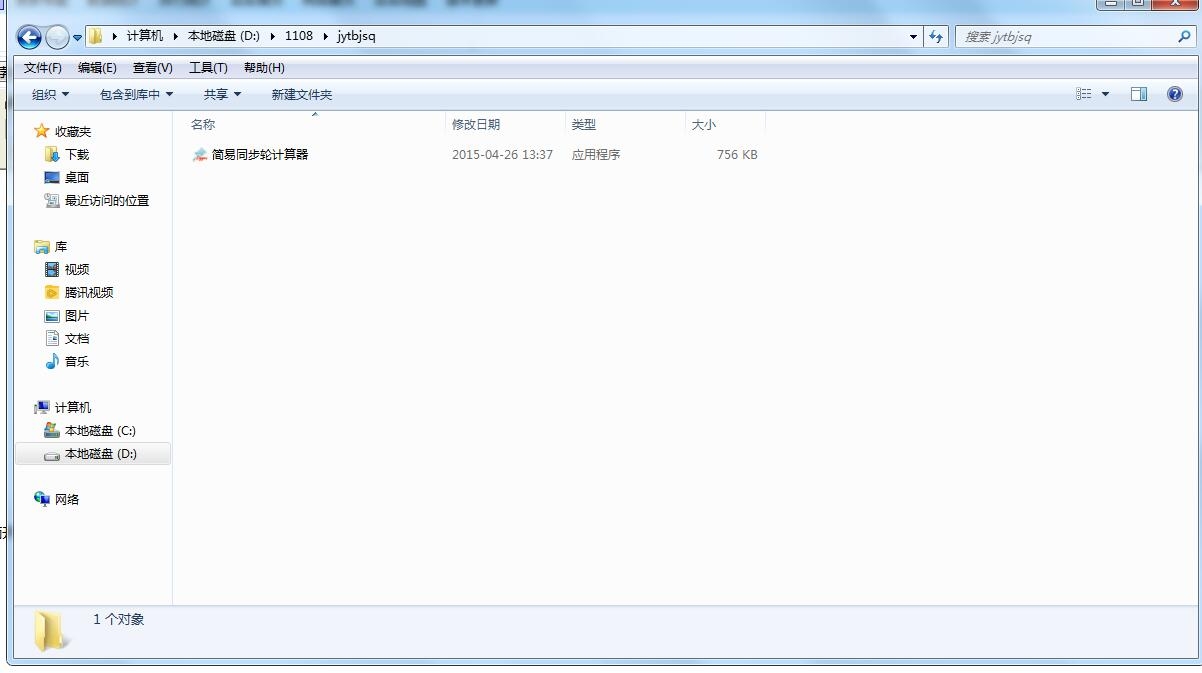Screen dimensions: 1202x673
Task: Open the 包含到库中 dropdown
Action: [137, 94]
